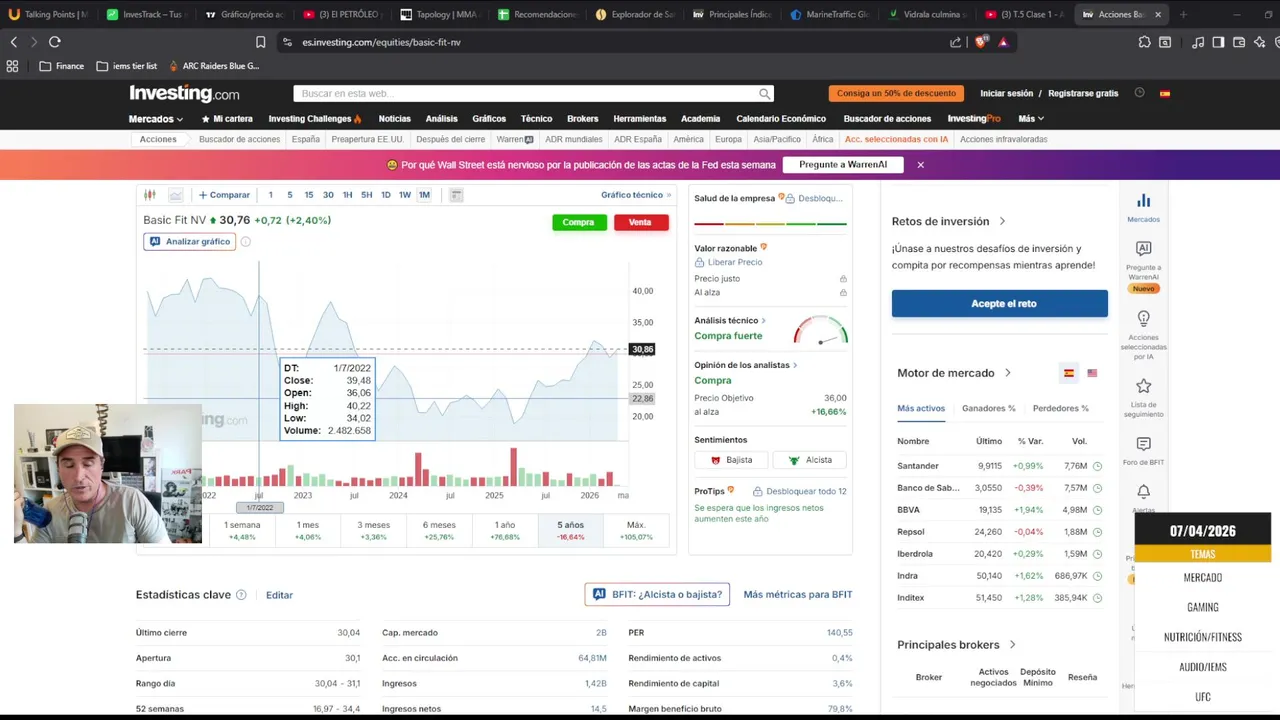Click the Buscar en esta web search field
Viewport: 1280px width, 720px height.
coord(534,93)
